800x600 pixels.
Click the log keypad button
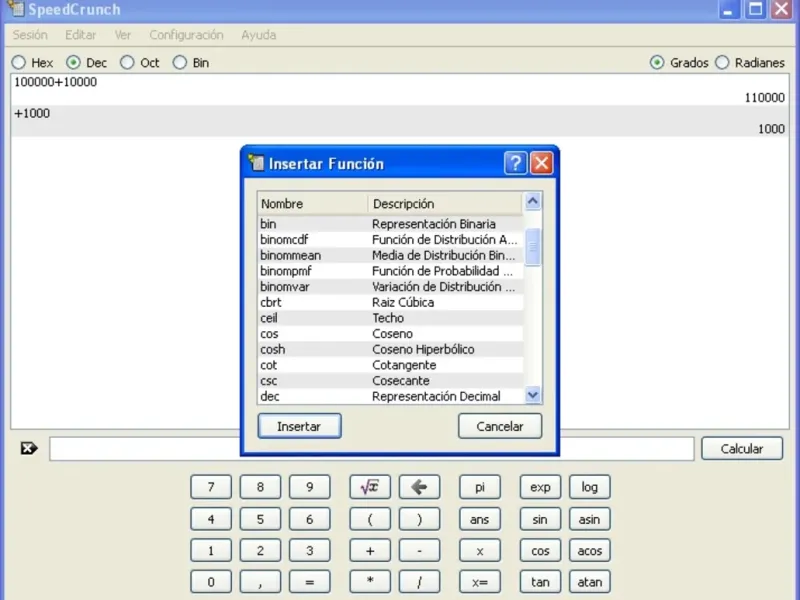pos(590,487)
